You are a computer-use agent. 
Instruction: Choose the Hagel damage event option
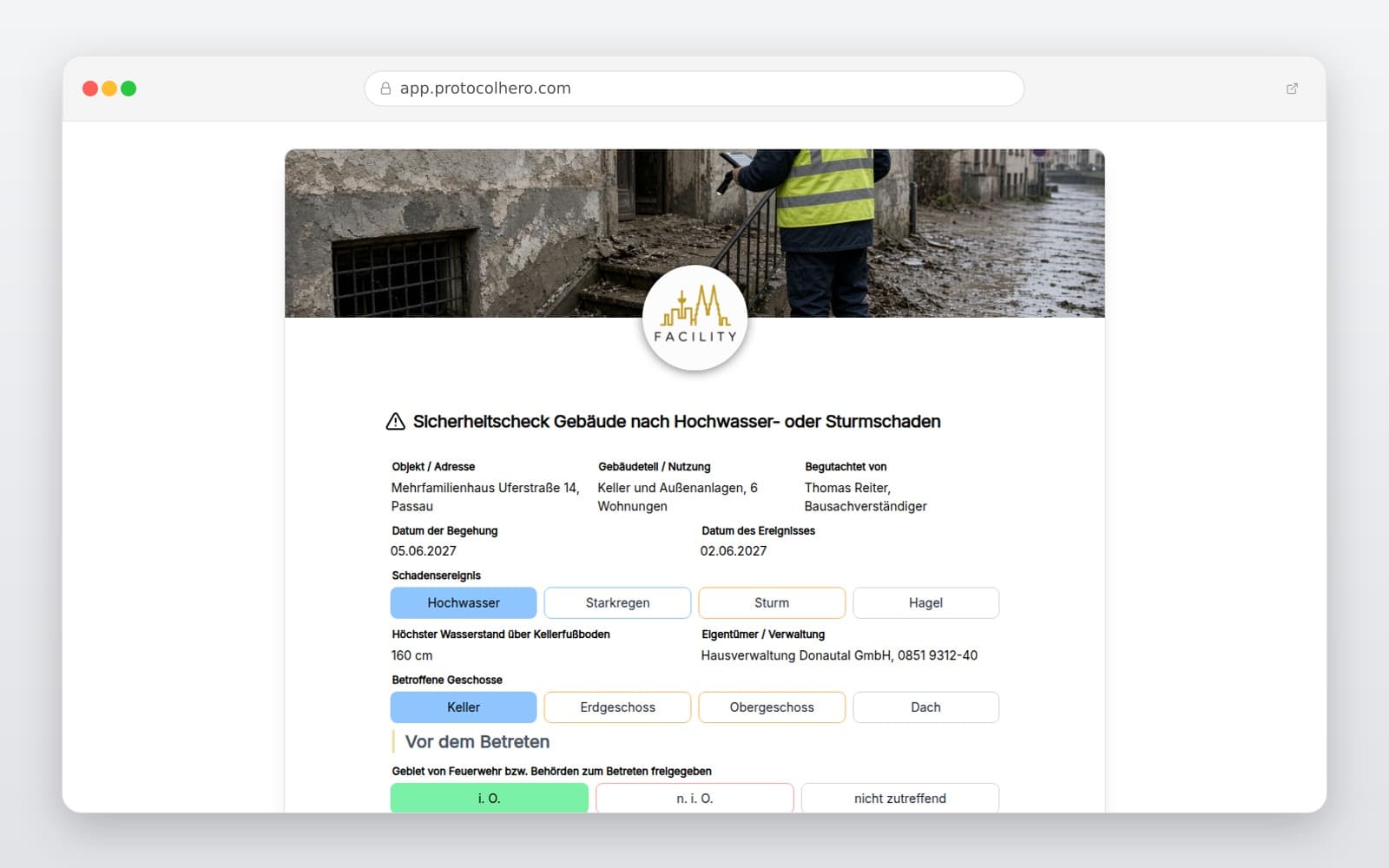[x=925, y=603]
